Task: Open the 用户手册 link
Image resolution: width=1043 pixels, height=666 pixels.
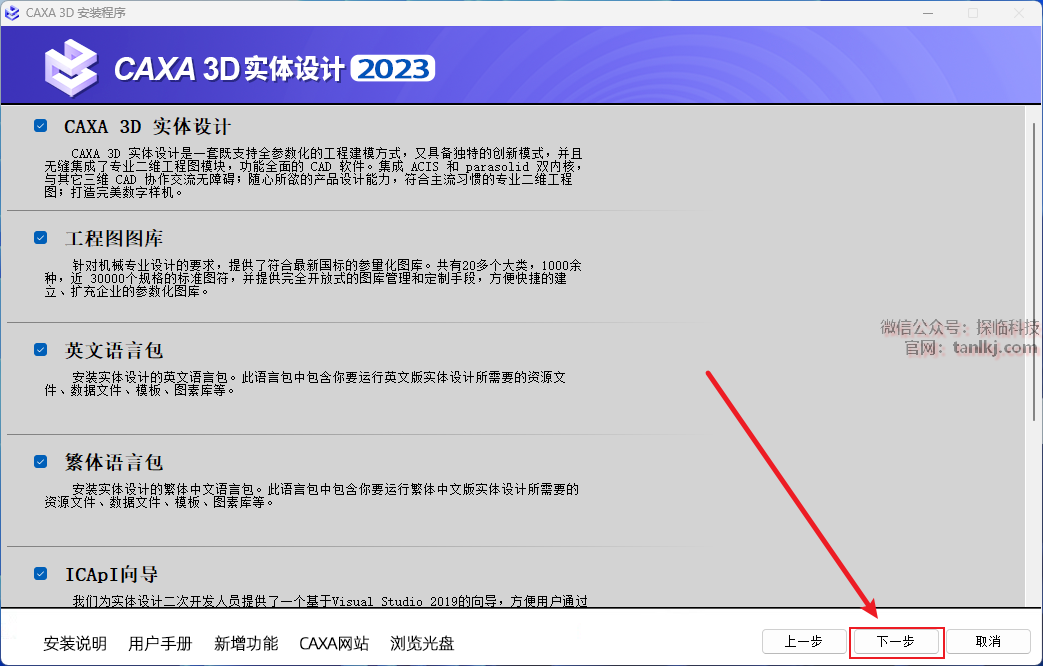Action: (x=160, y=643)
